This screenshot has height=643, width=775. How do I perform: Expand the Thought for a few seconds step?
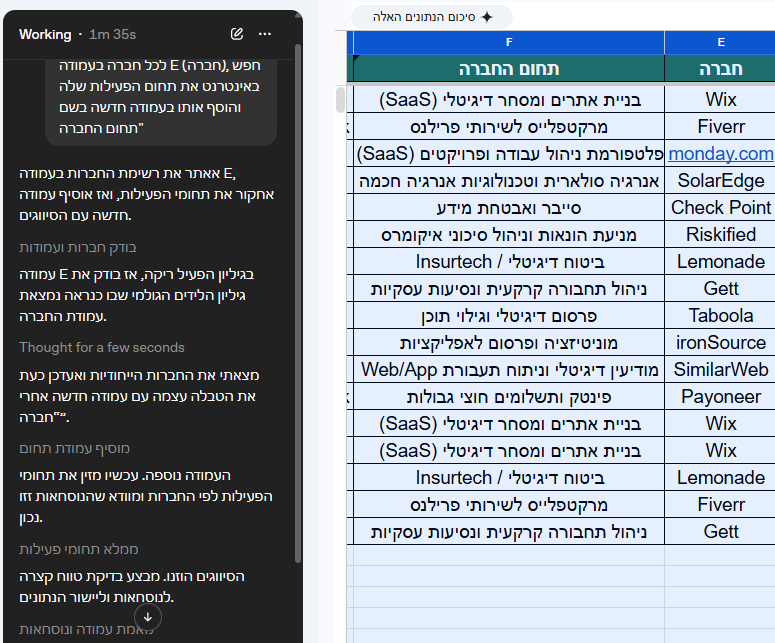(102, 347)
